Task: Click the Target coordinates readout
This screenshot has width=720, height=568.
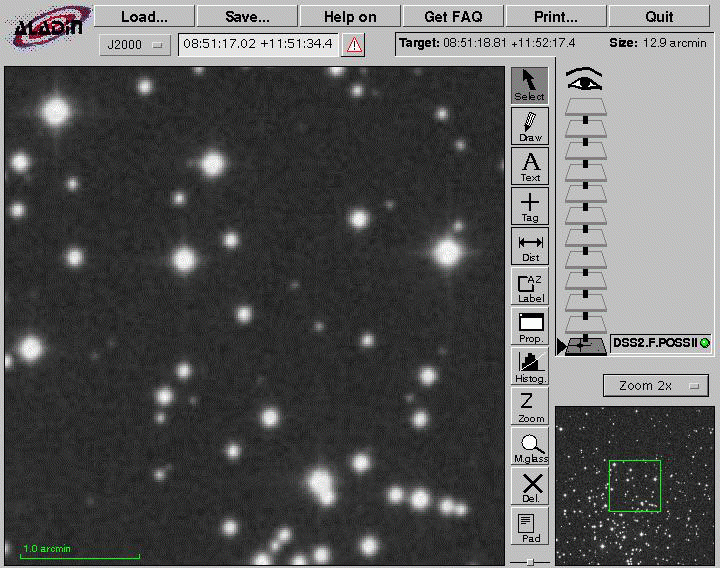Action: (x=487, y=43)
